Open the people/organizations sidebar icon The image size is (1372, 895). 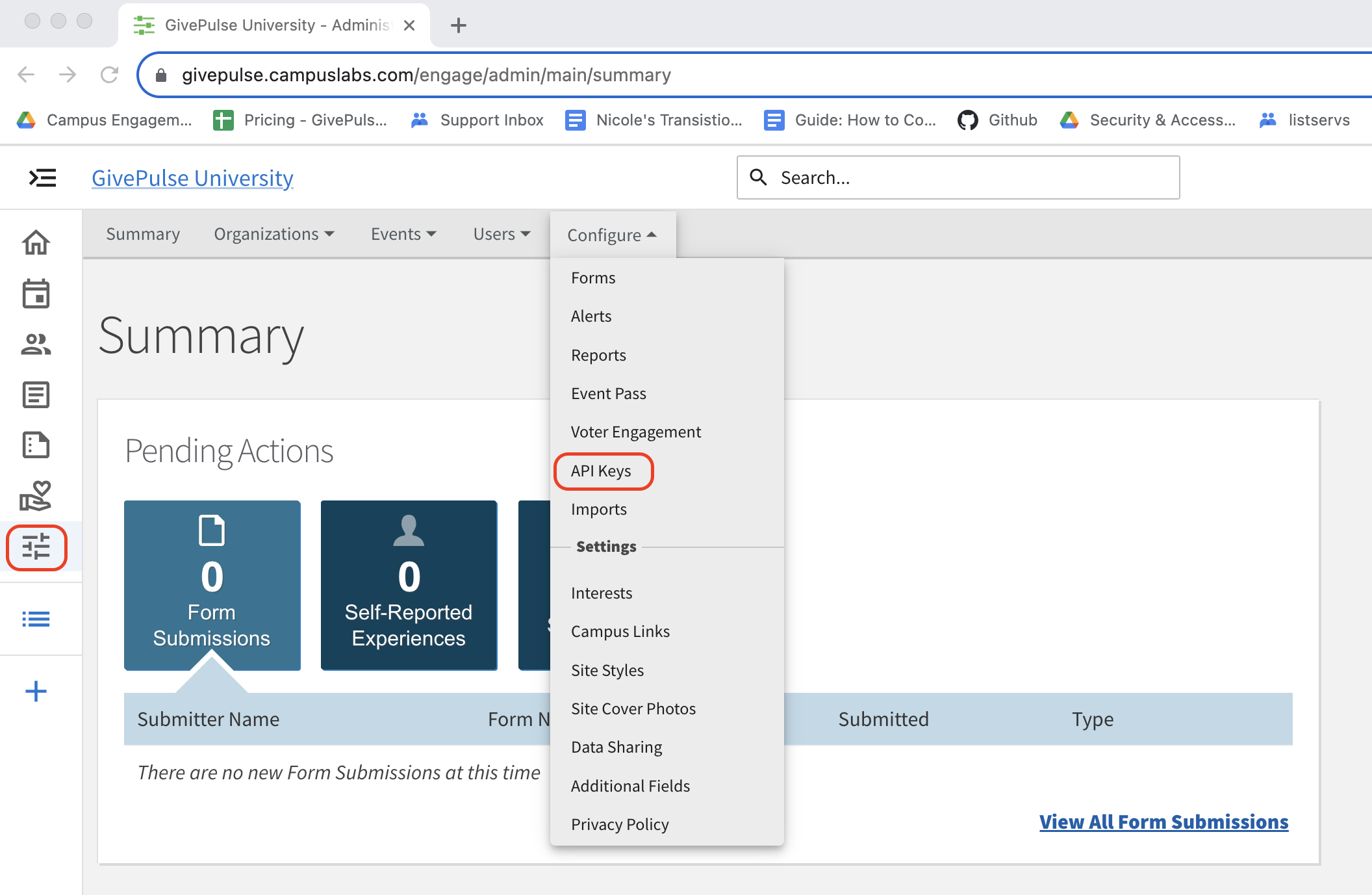point(36,344)
